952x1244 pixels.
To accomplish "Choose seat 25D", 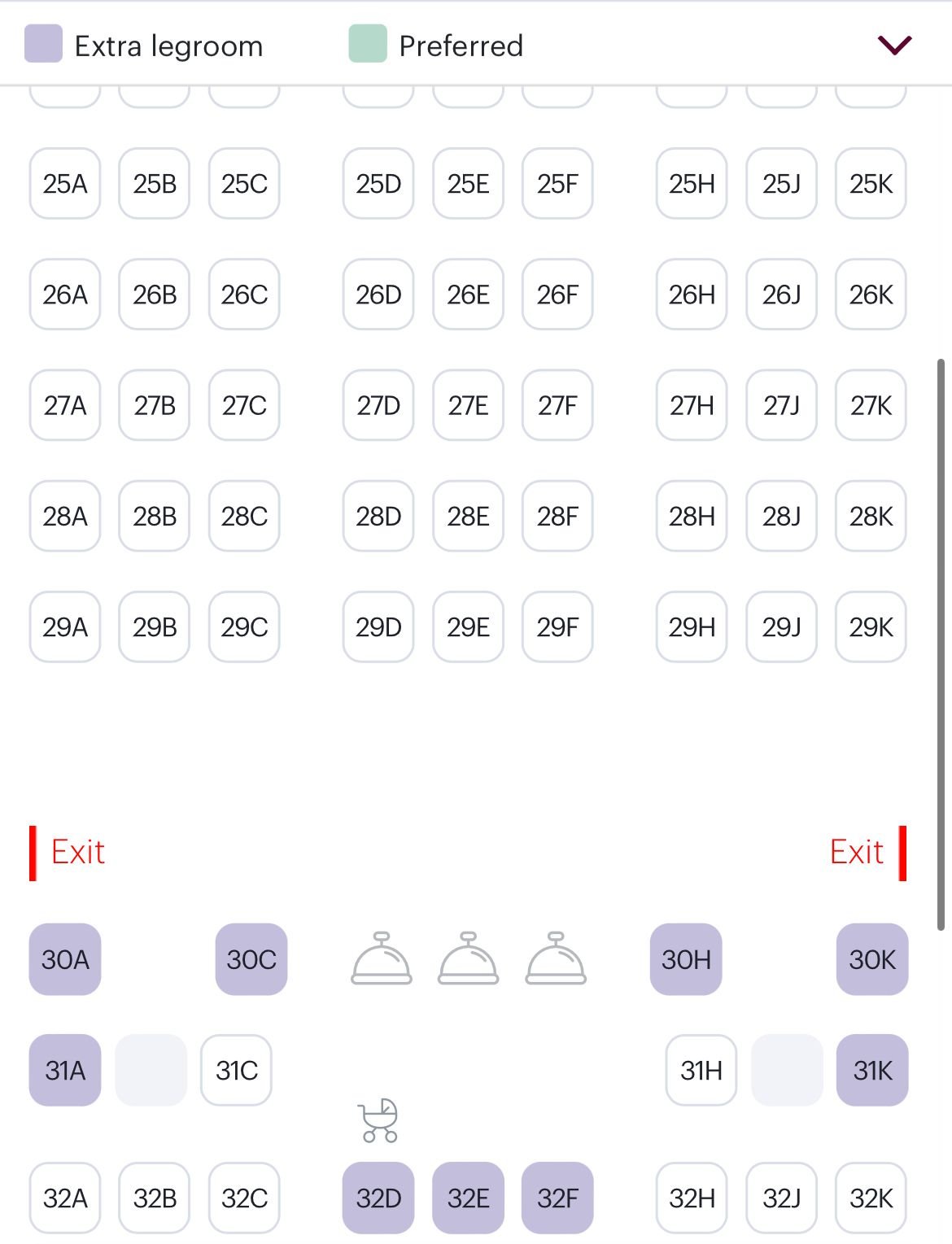I will pos(378,184).
